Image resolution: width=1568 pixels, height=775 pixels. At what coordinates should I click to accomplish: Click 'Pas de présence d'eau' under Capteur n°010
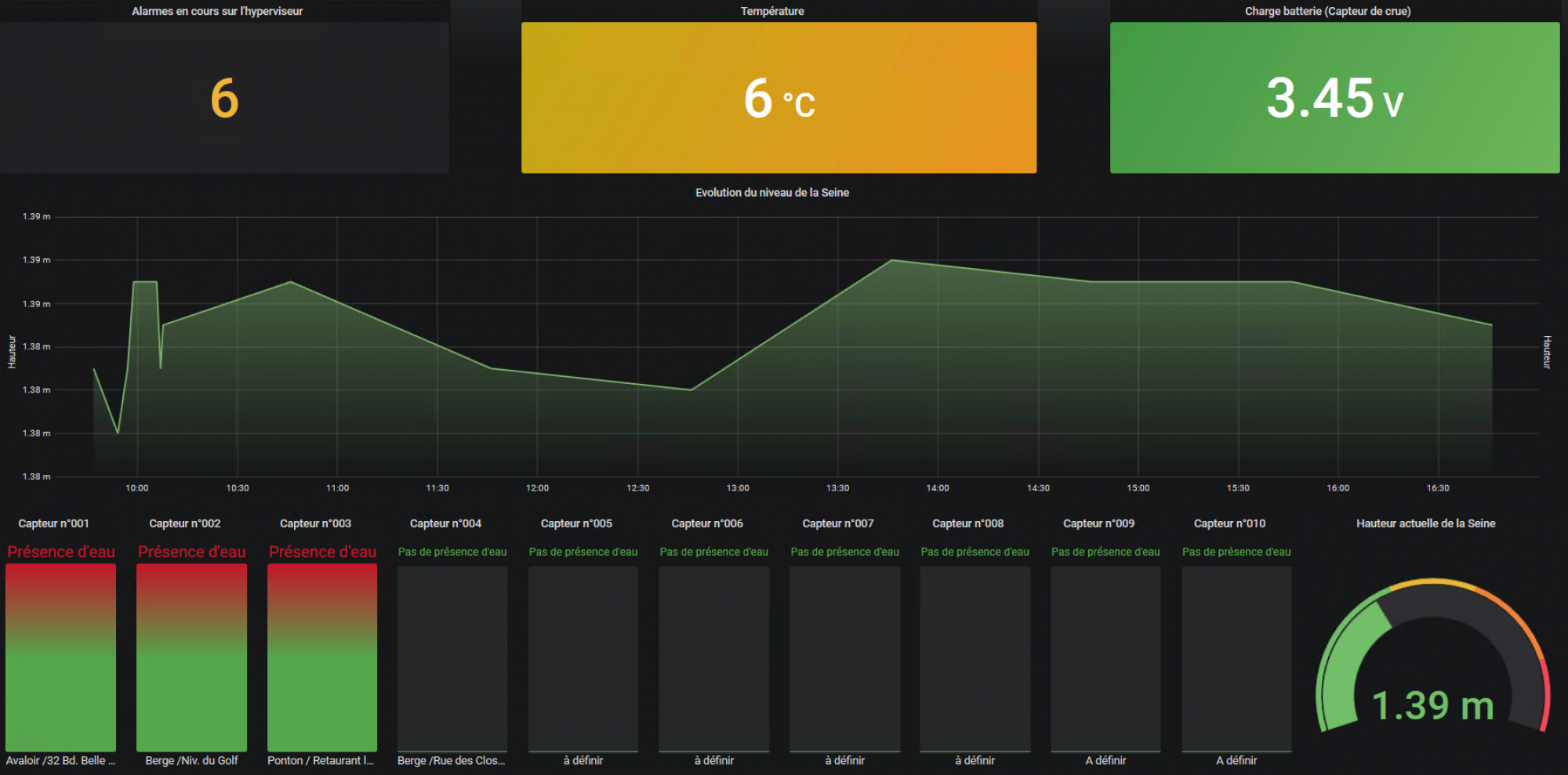(1236, 552)
